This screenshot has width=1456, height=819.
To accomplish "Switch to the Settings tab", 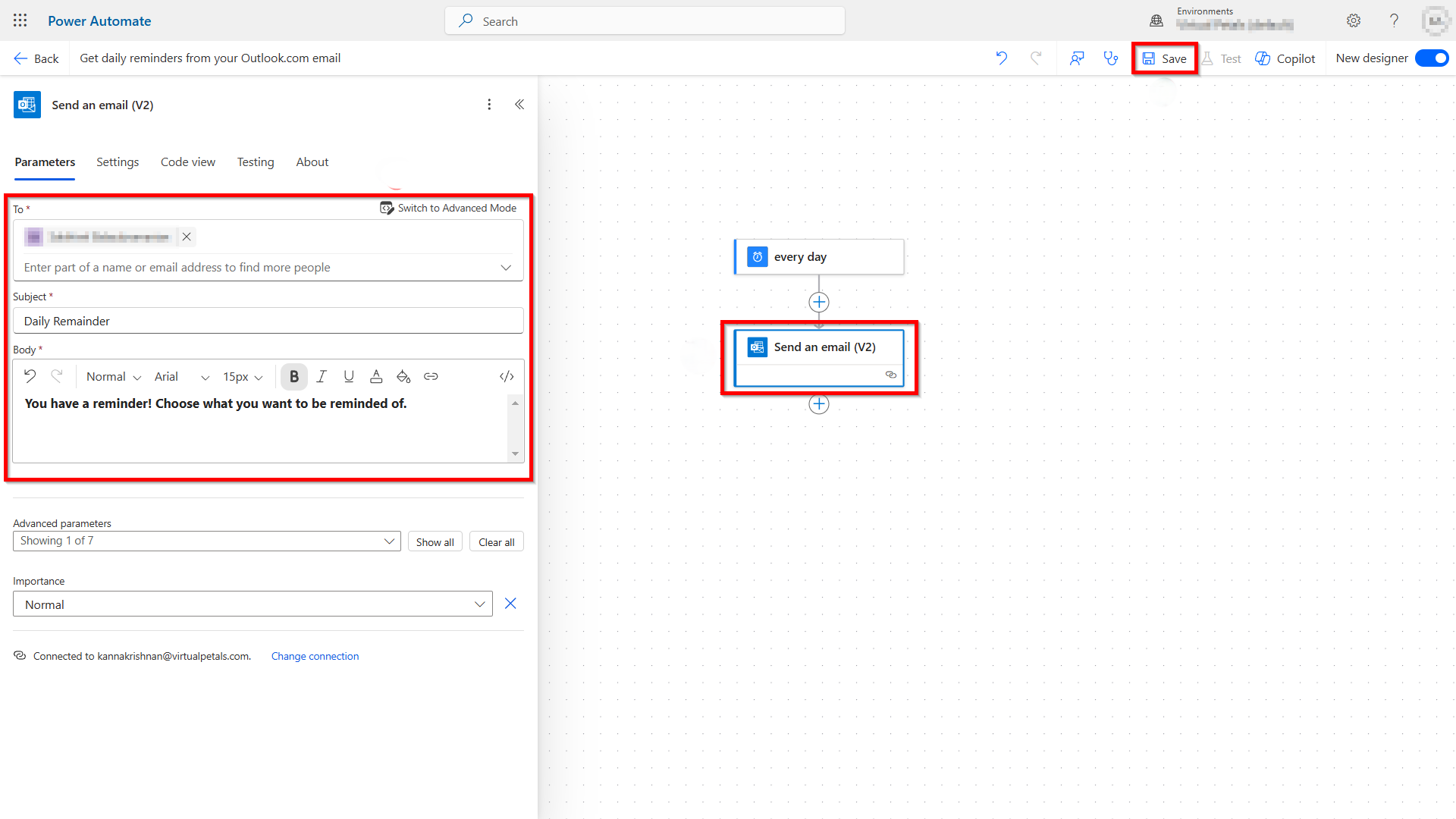I will 118,162.
